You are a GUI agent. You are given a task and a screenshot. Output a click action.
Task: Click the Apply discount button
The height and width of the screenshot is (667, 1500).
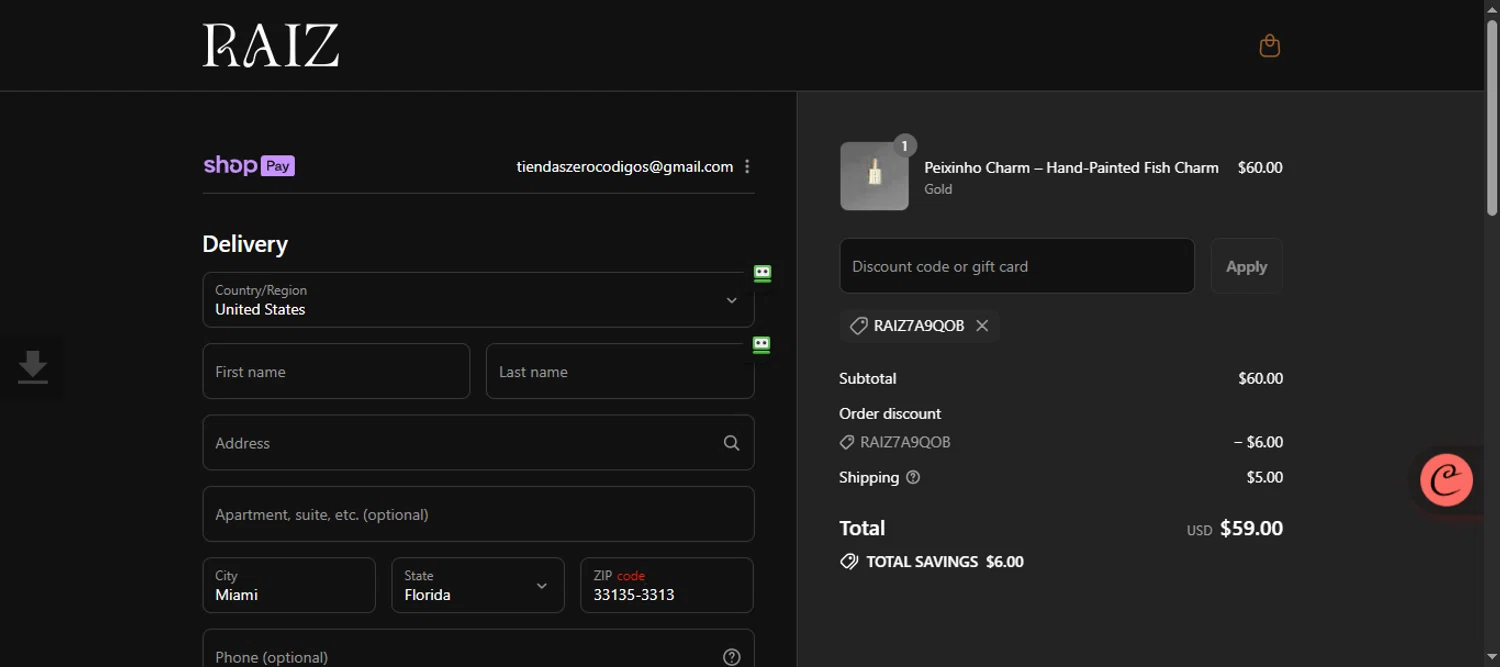click(1246, 266)
